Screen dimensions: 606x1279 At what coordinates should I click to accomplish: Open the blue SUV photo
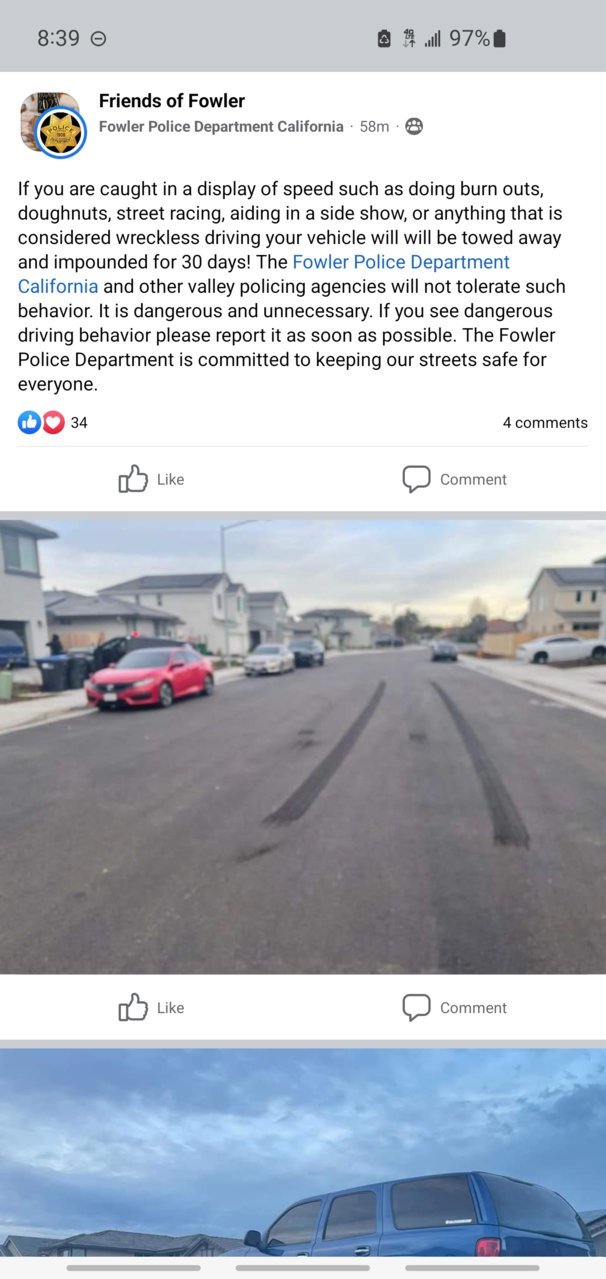tap(303, 1152)
